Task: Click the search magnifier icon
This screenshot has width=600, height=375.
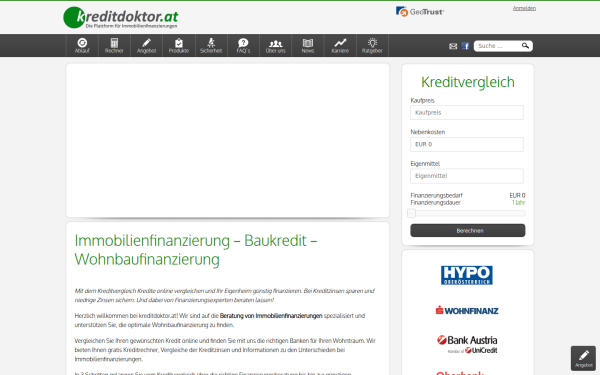Action: pos(525,46)
